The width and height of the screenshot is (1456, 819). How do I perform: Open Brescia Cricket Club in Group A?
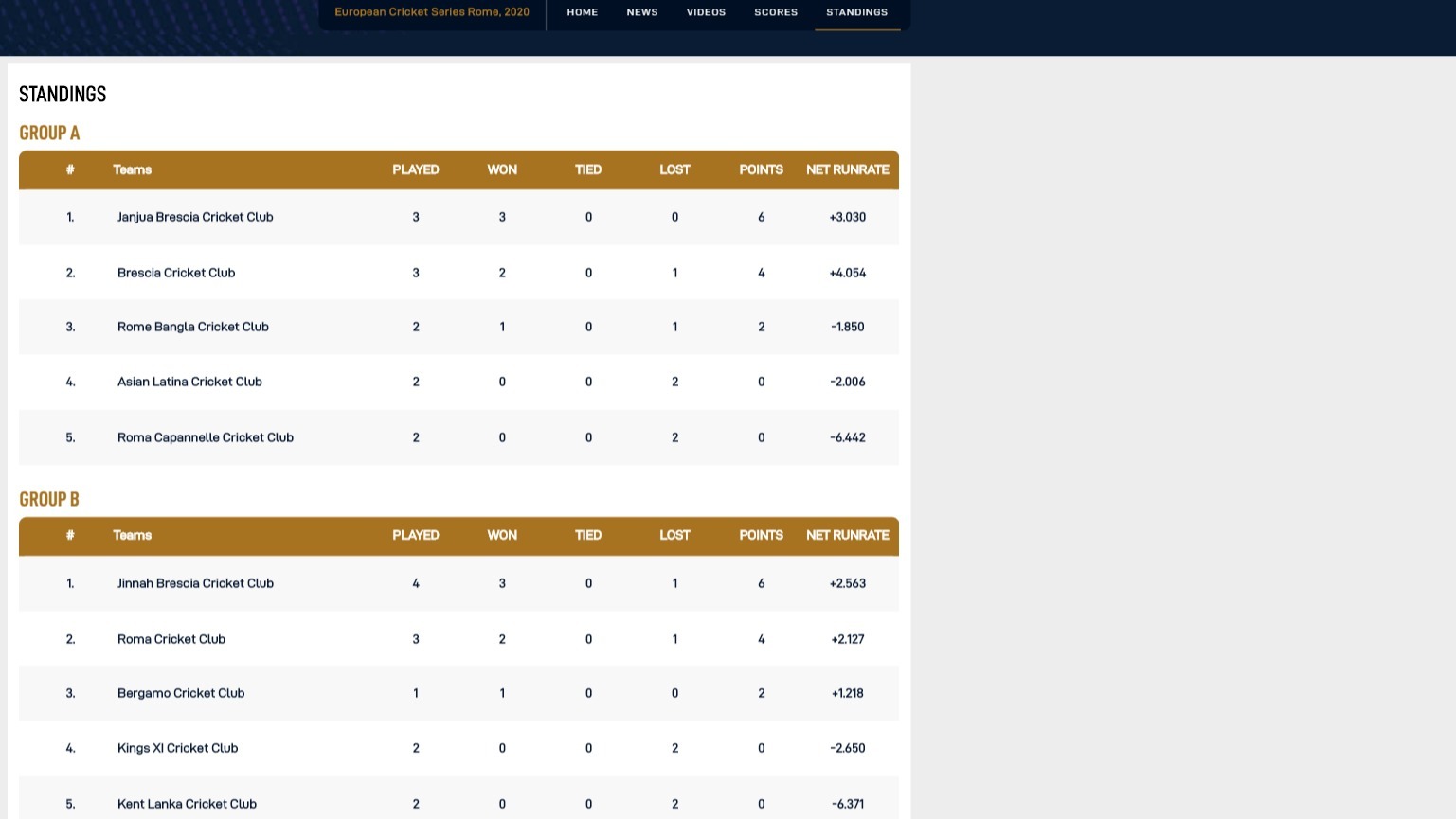(176, 273)
